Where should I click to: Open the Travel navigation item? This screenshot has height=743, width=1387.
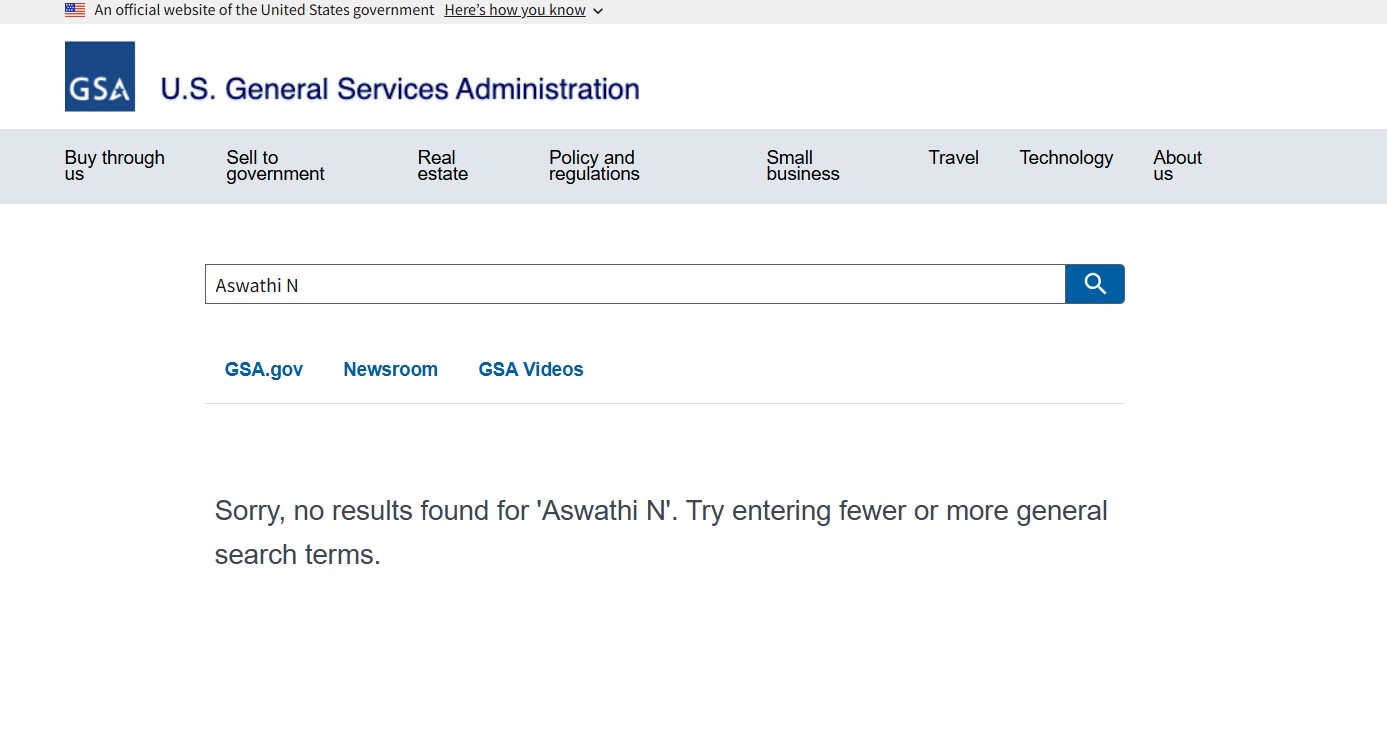[x=953, y=158]
